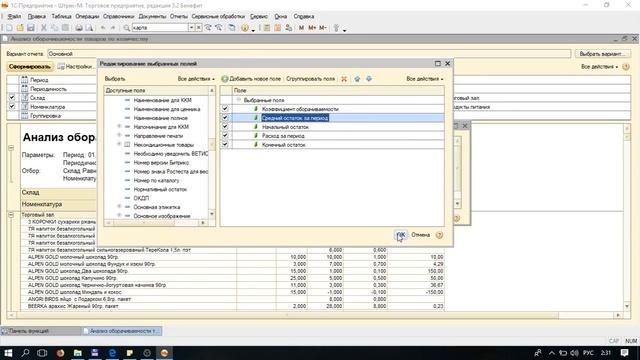Uncheck Коэффициент оборачиваемости field
640x360 pixels.
225,109
